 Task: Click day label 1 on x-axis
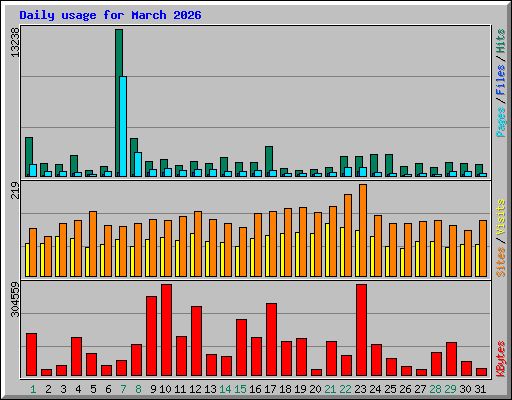(x=33, y=389)
